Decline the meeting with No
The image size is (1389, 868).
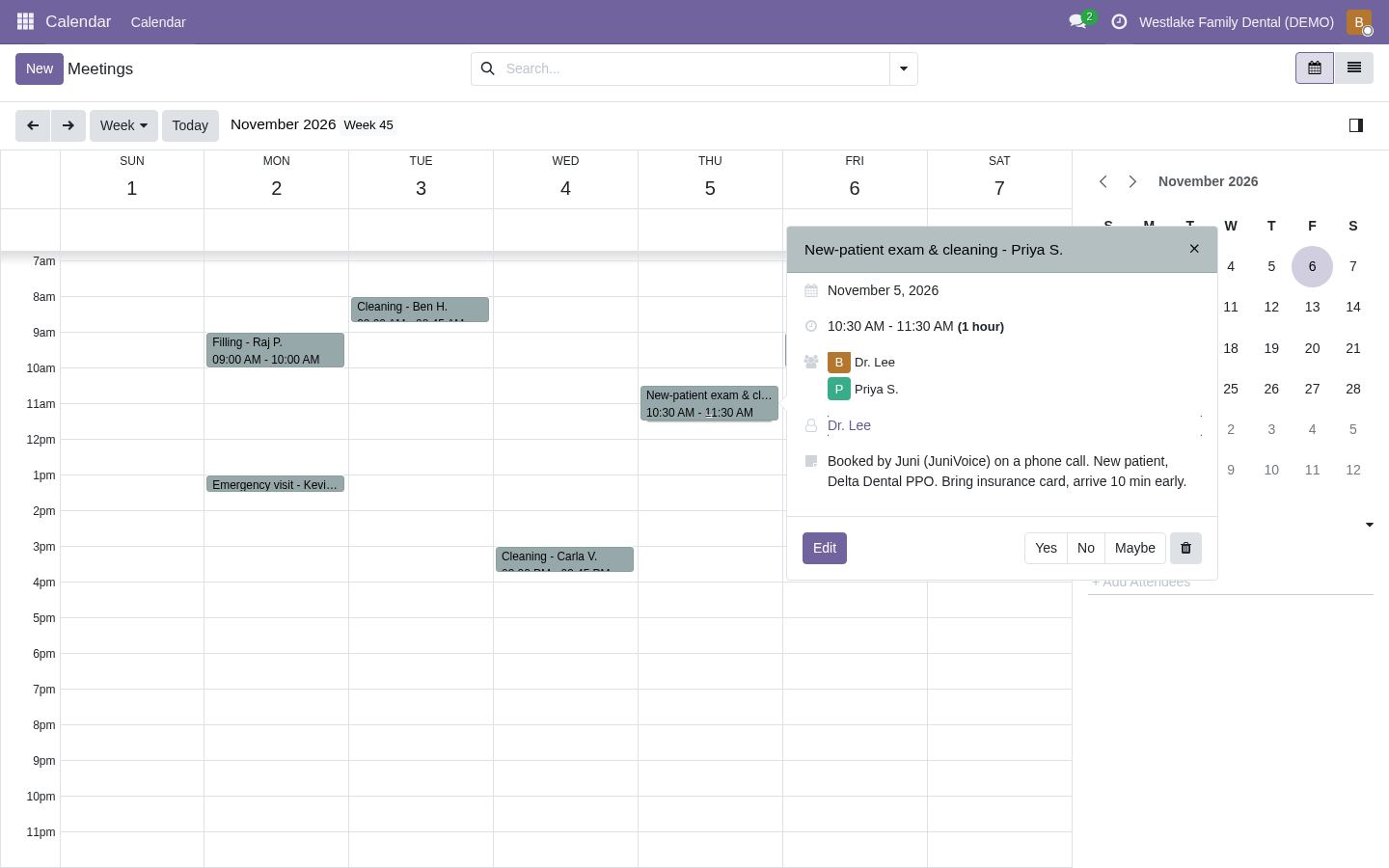[1086, 548]
